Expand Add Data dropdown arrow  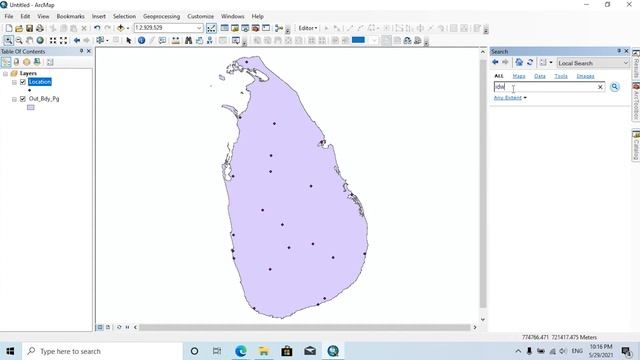[x=128, y=29]
